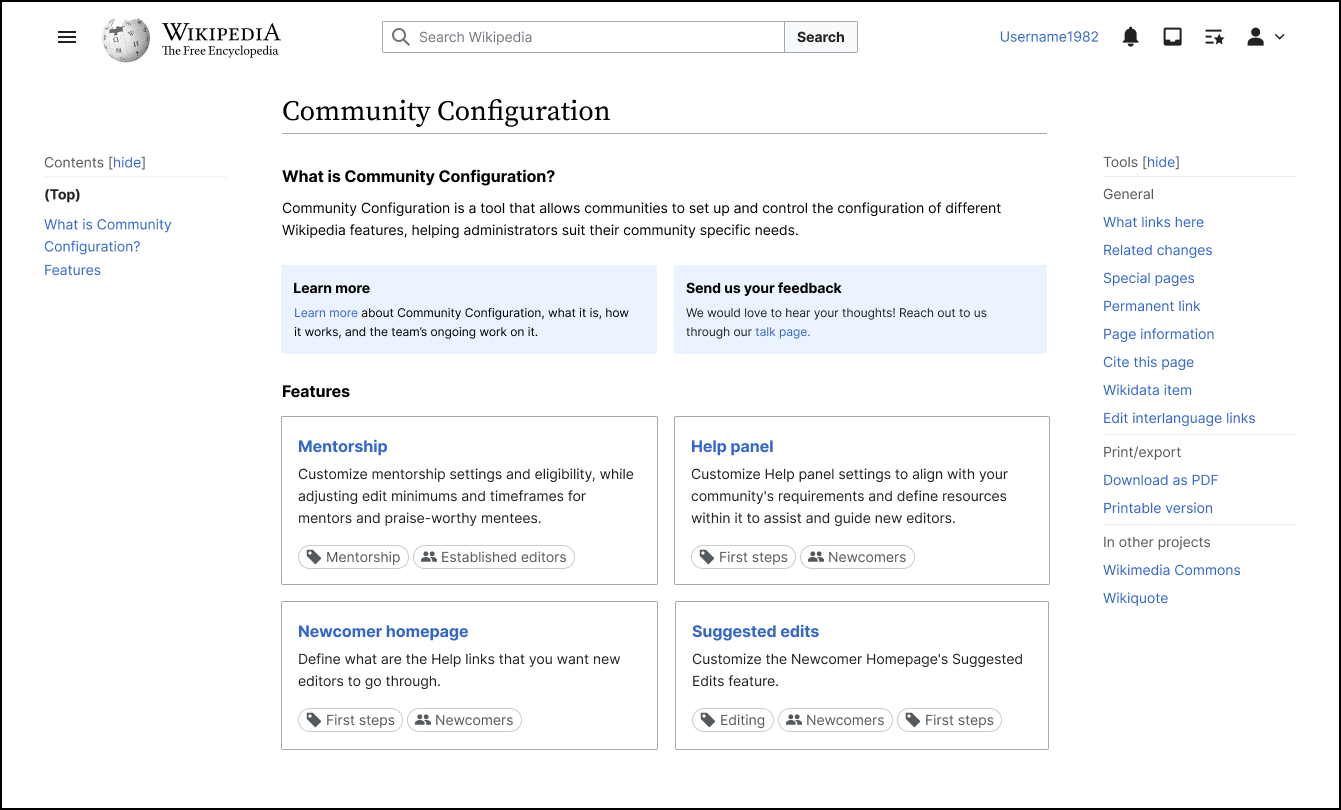Open Username1982 user page link

(1049, 37)
